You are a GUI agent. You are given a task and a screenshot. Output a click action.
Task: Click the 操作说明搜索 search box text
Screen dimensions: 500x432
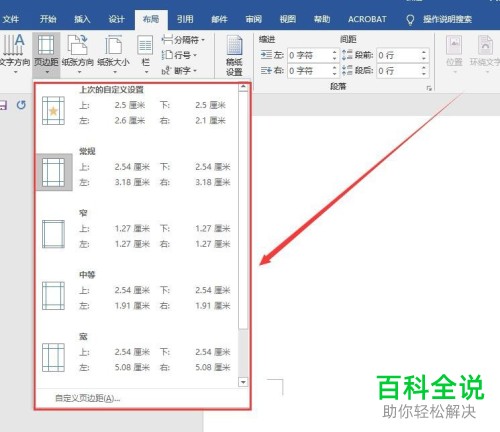[x=447, y=19]
